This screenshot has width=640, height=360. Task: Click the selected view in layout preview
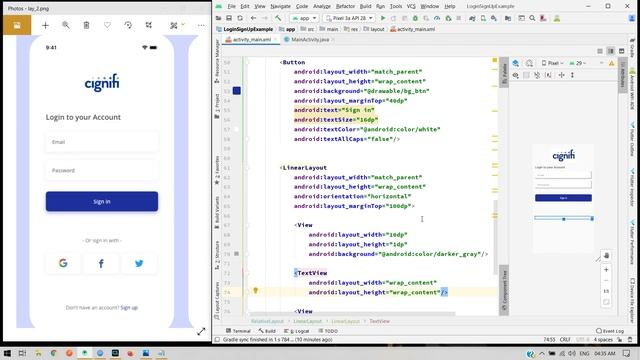click(564, 218)
